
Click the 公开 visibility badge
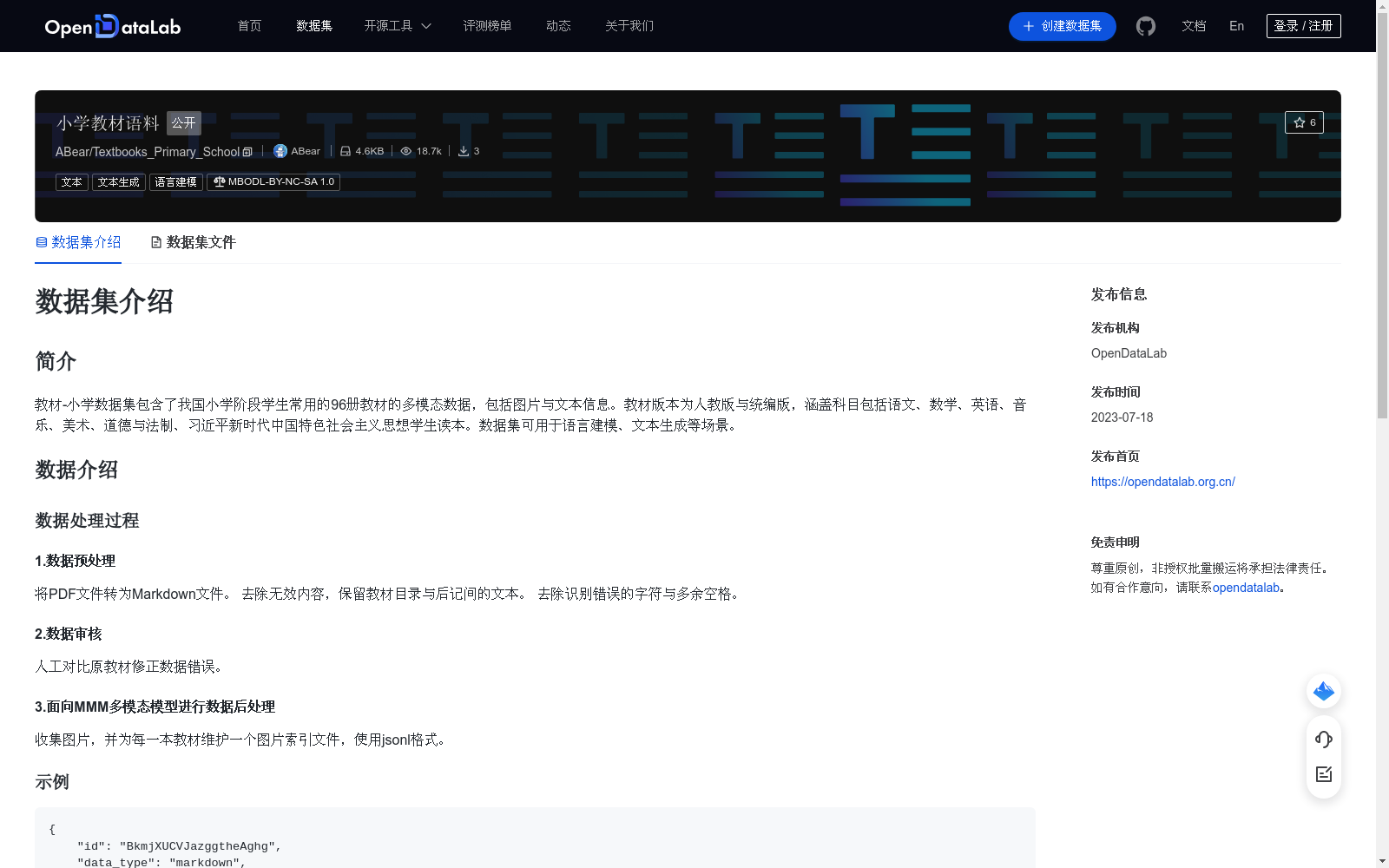(x=184, y=123)
